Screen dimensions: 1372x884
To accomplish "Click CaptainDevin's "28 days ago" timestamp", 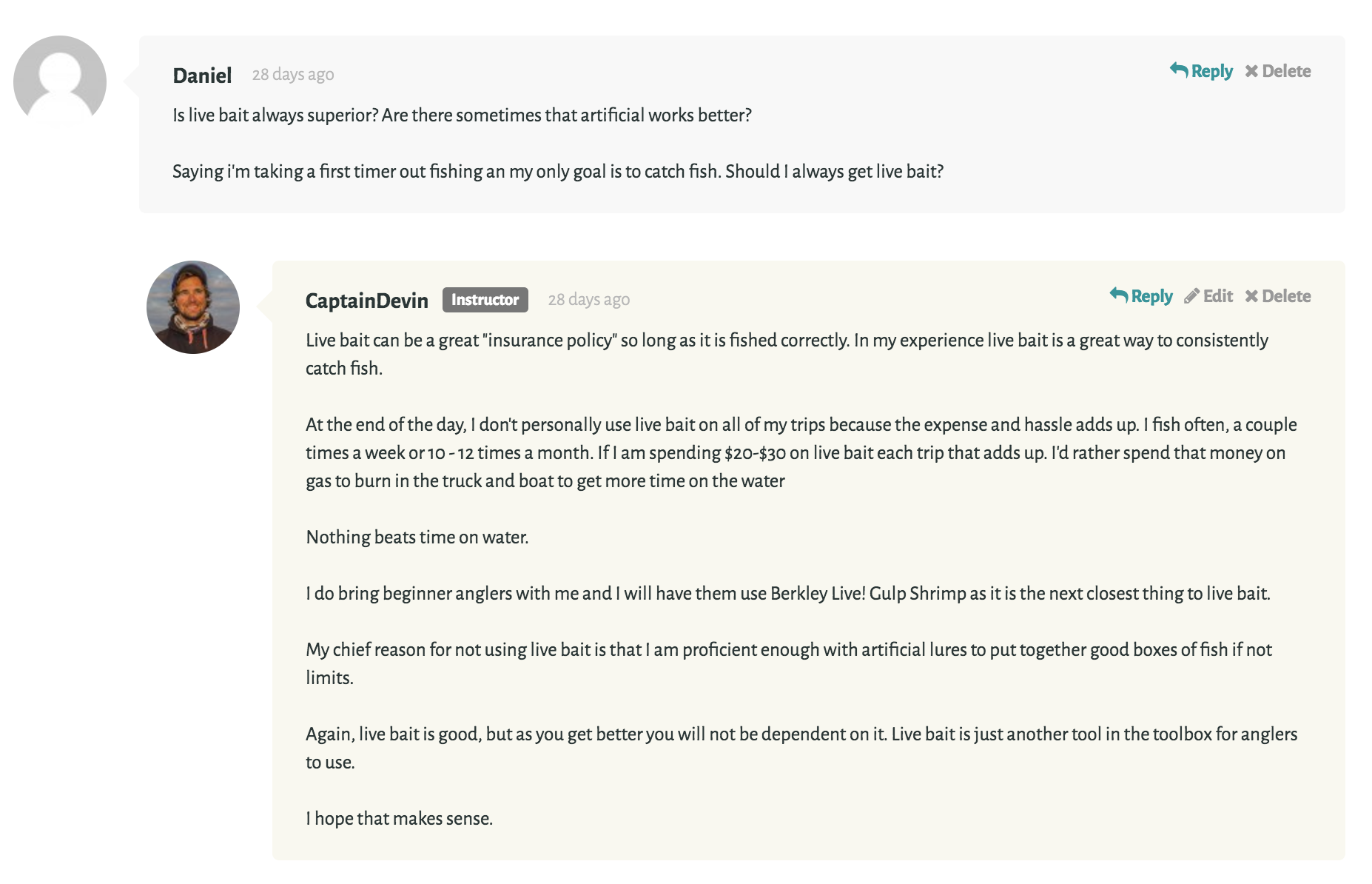I will 589,300.
